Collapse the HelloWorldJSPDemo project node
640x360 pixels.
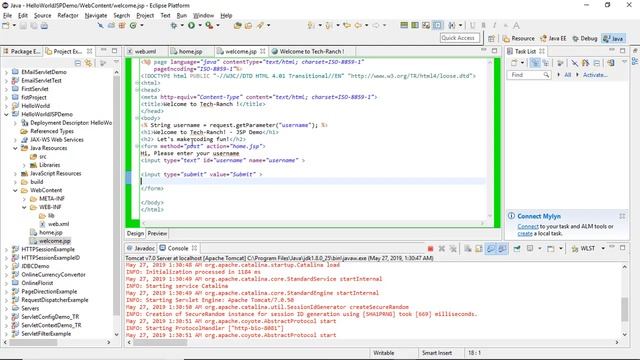coord(6,114)
